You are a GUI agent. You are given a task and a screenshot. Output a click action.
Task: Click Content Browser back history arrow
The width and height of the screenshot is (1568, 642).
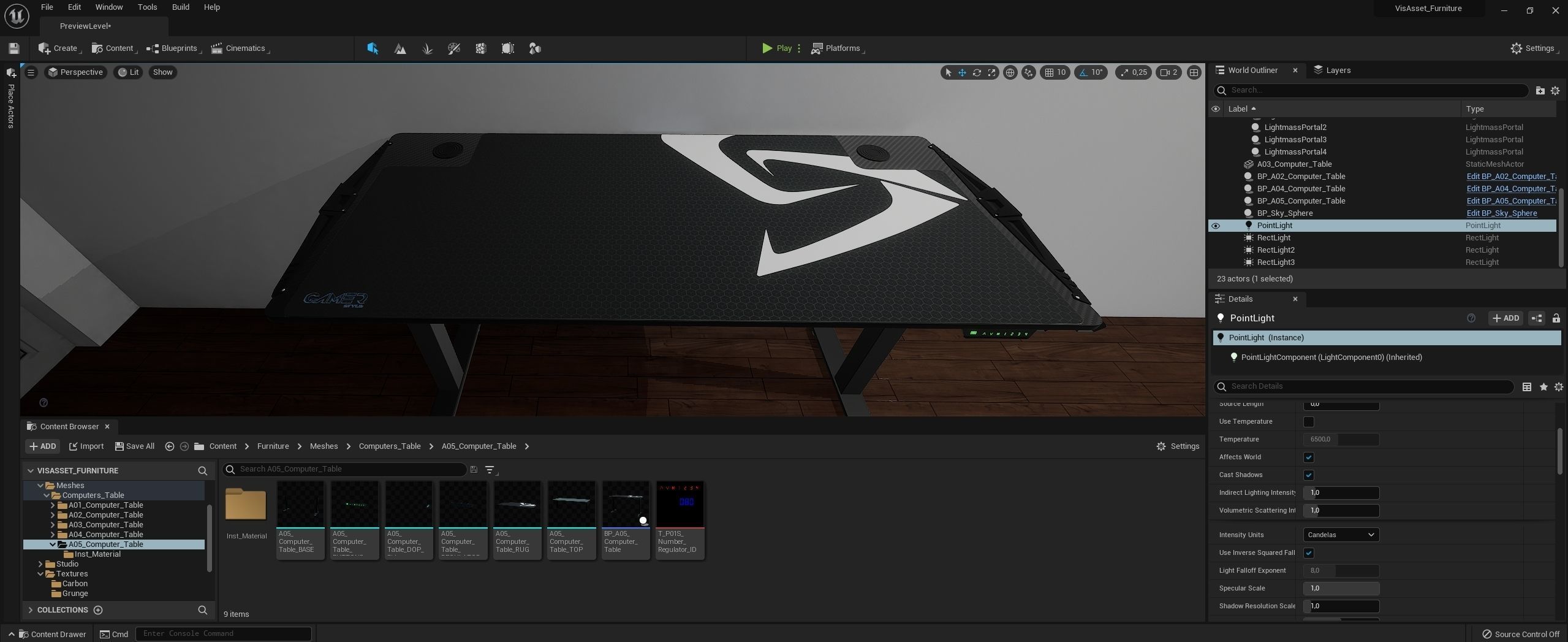point(170,446)
